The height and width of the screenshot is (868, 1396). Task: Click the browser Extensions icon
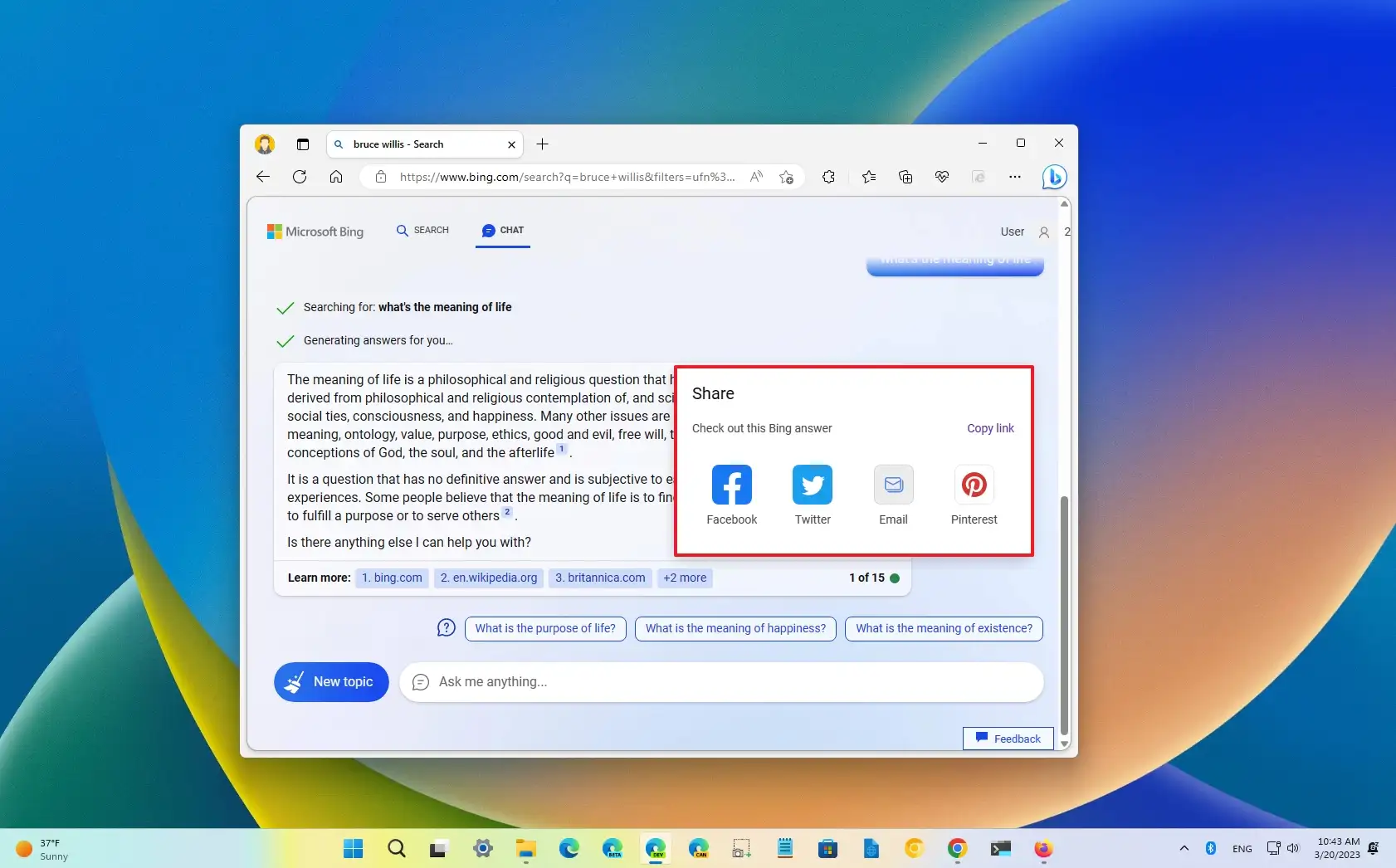pyautogui.click(x=828, y=177)
